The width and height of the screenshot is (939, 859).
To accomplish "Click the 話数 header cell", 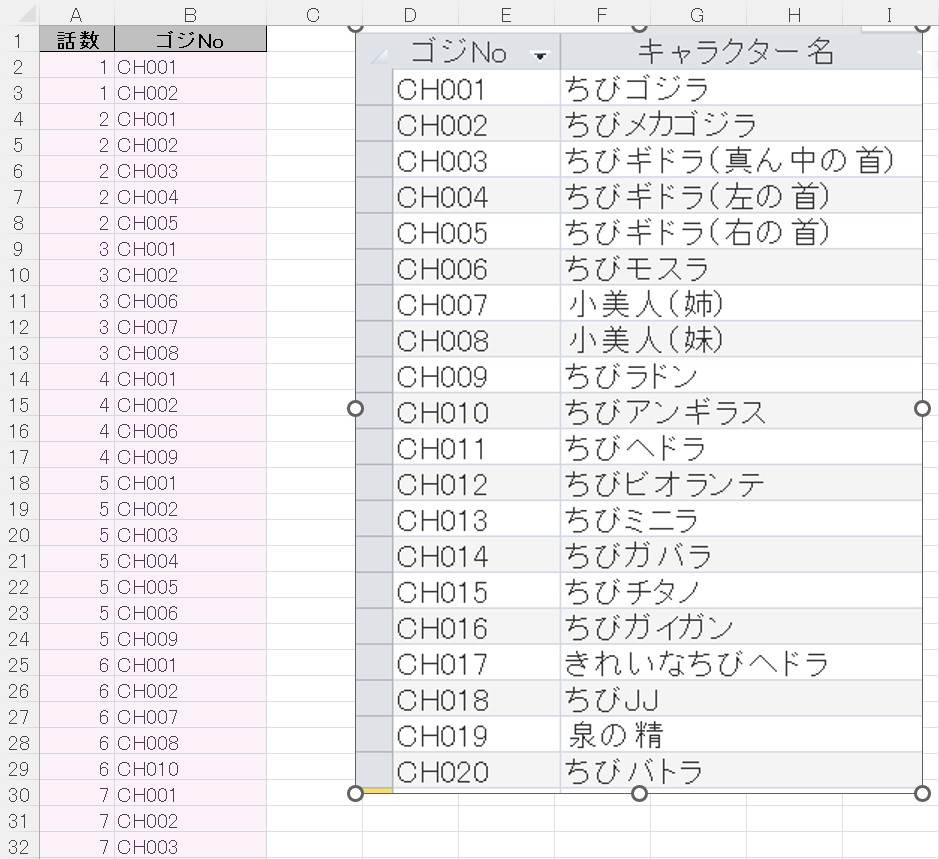I will 77,40.
